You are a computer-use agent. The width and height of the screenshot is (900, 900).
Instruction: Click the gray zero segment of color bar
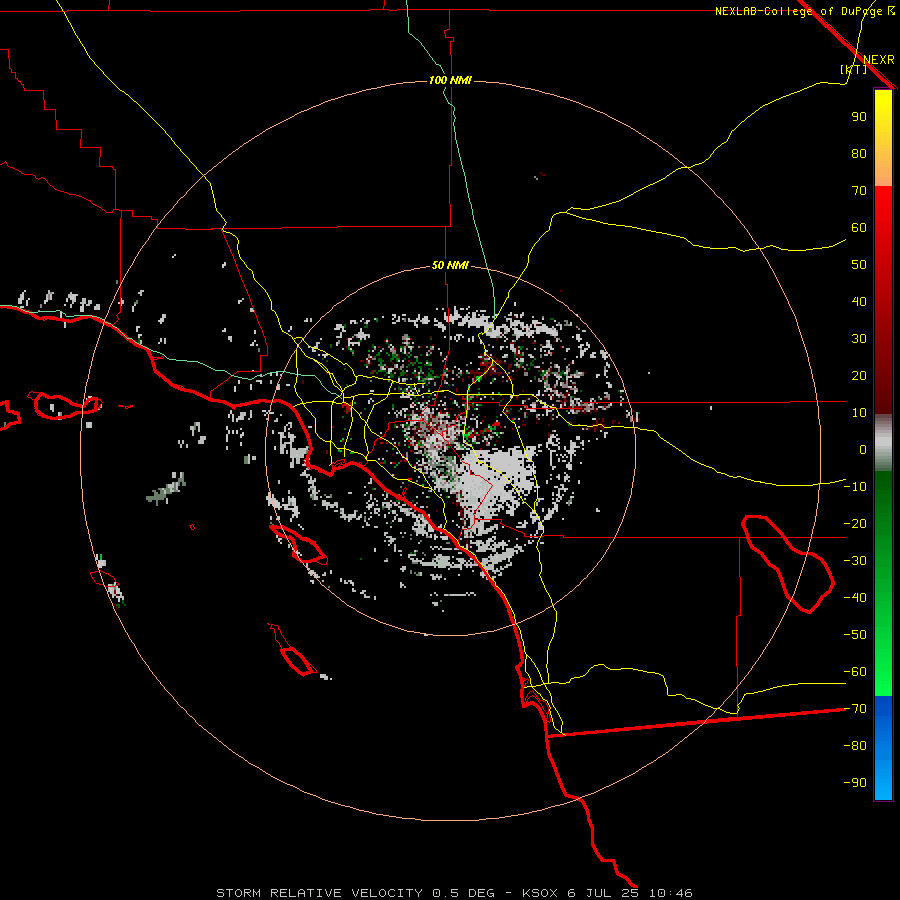883,443
